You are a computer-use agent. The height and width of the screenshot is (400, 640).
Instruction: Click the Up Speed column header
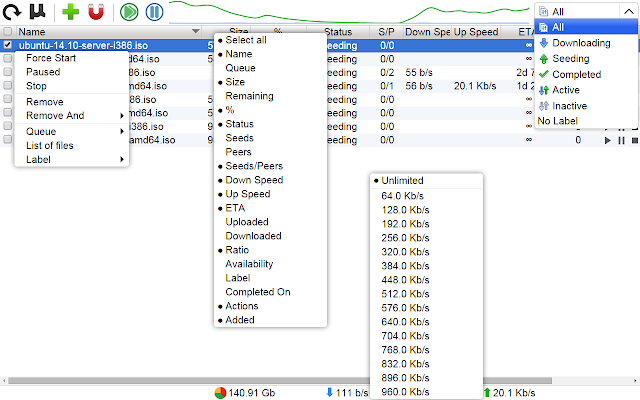pos(476,31)
